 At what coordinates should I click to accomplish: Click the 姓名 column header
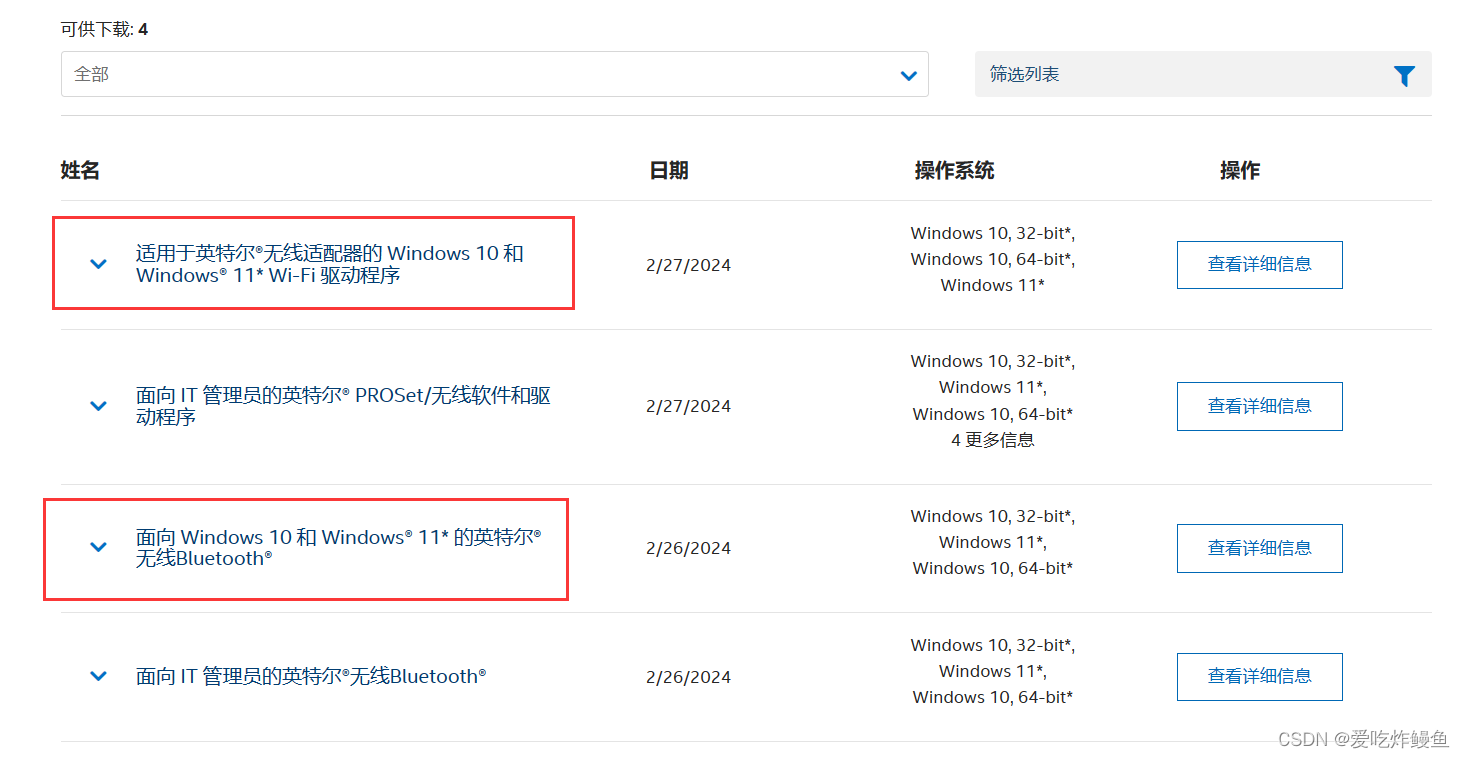[80, 170]
